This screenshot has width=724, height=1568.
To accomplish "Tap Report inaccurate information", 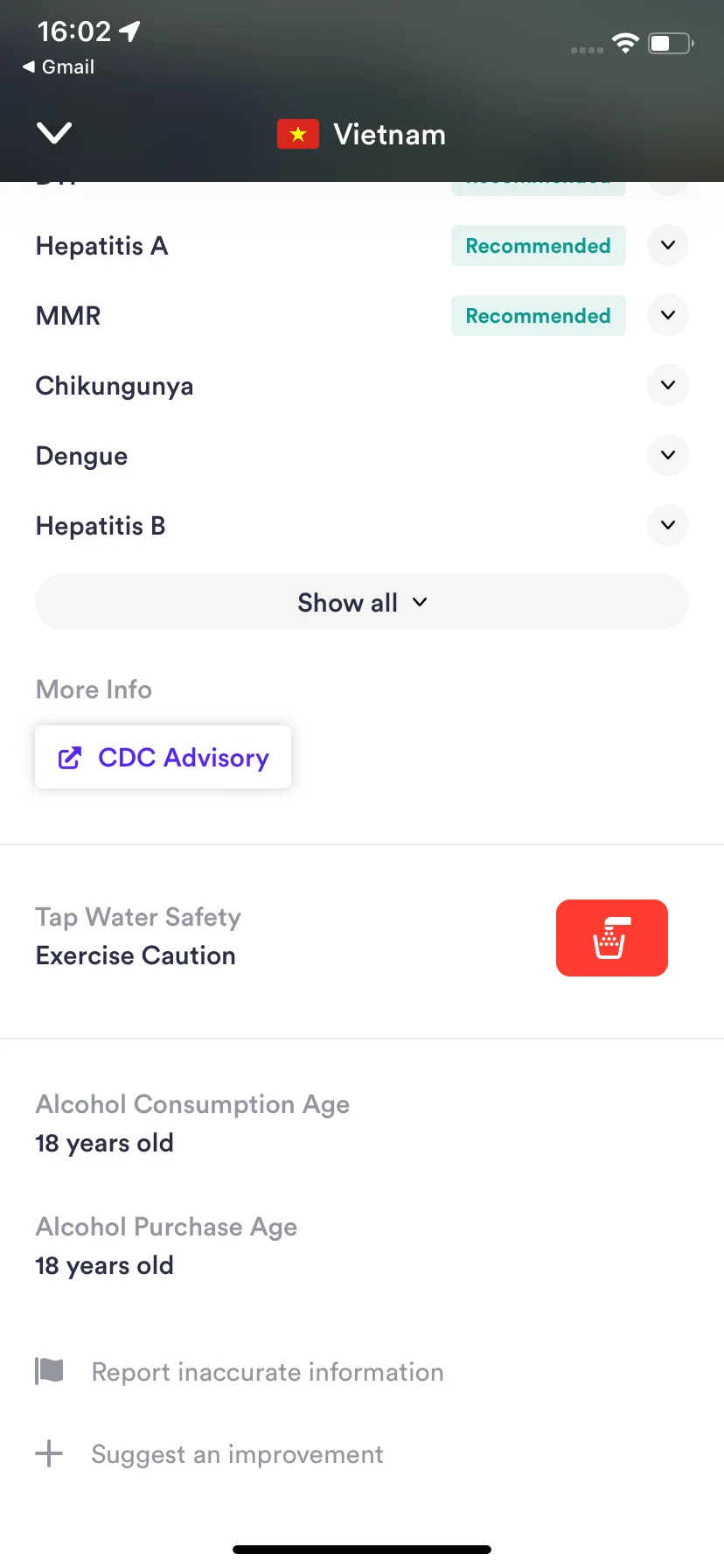I will [268, 1371].
